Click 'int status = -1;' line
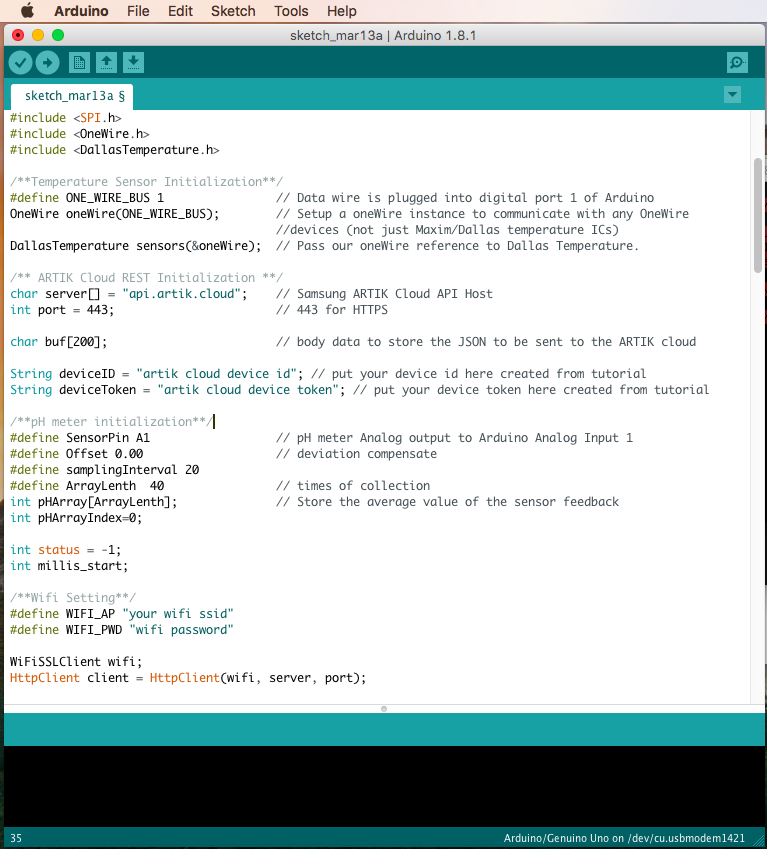Image resolution: width=767 pixels, height=849 pixels. click(x=65, y=550)
